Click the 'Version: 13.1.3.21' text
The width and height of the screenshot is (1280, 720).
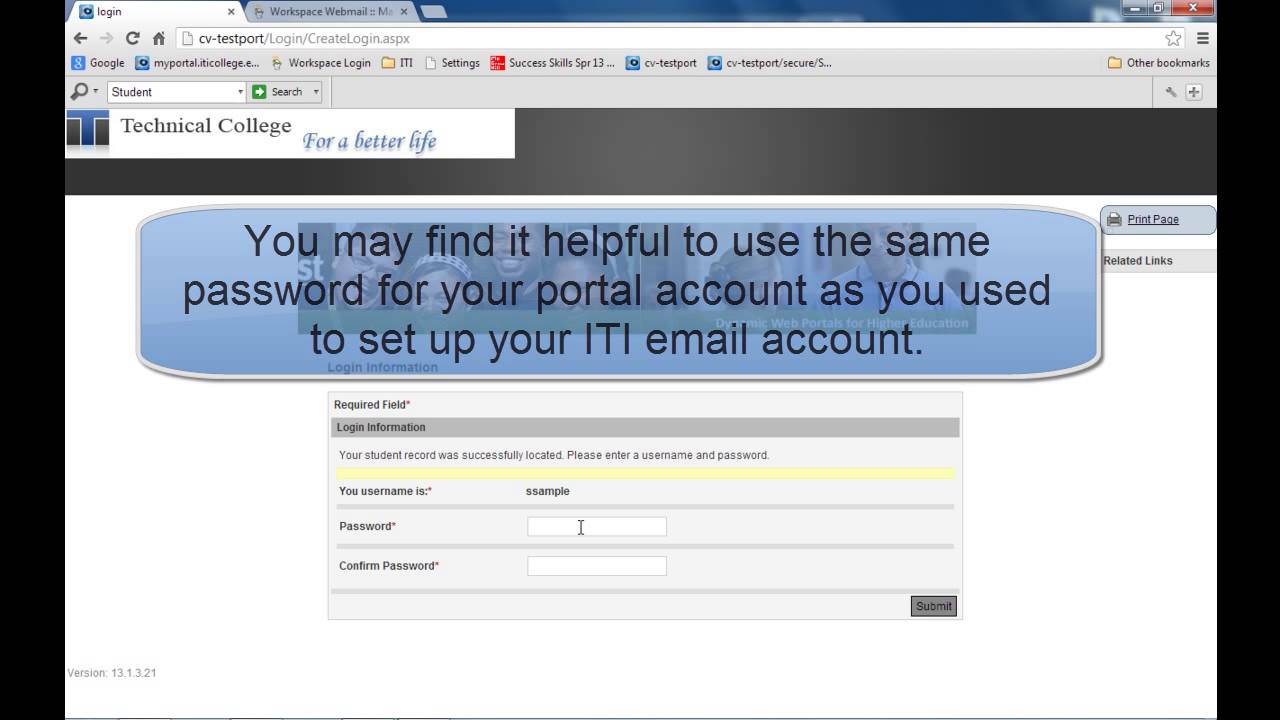click(112, 673)
